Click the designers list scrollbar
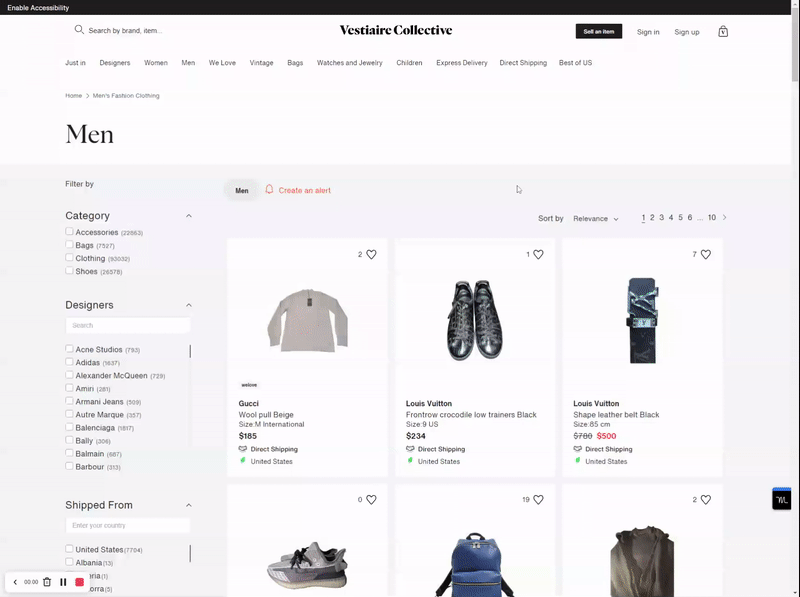Image resolution: width=800 pixels, height=597 pixels. 190,351
